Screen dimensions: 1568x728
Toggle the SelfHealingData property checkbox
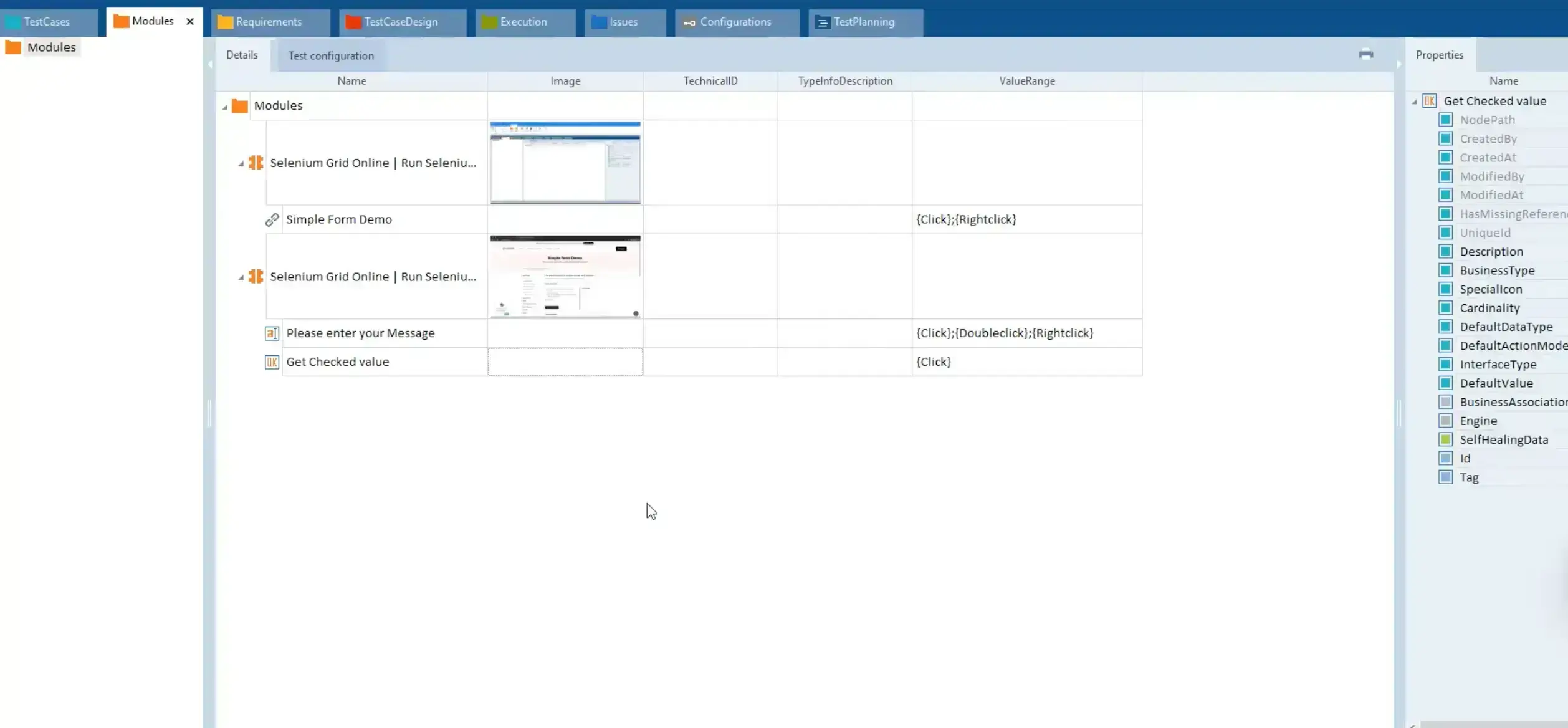1446,439
